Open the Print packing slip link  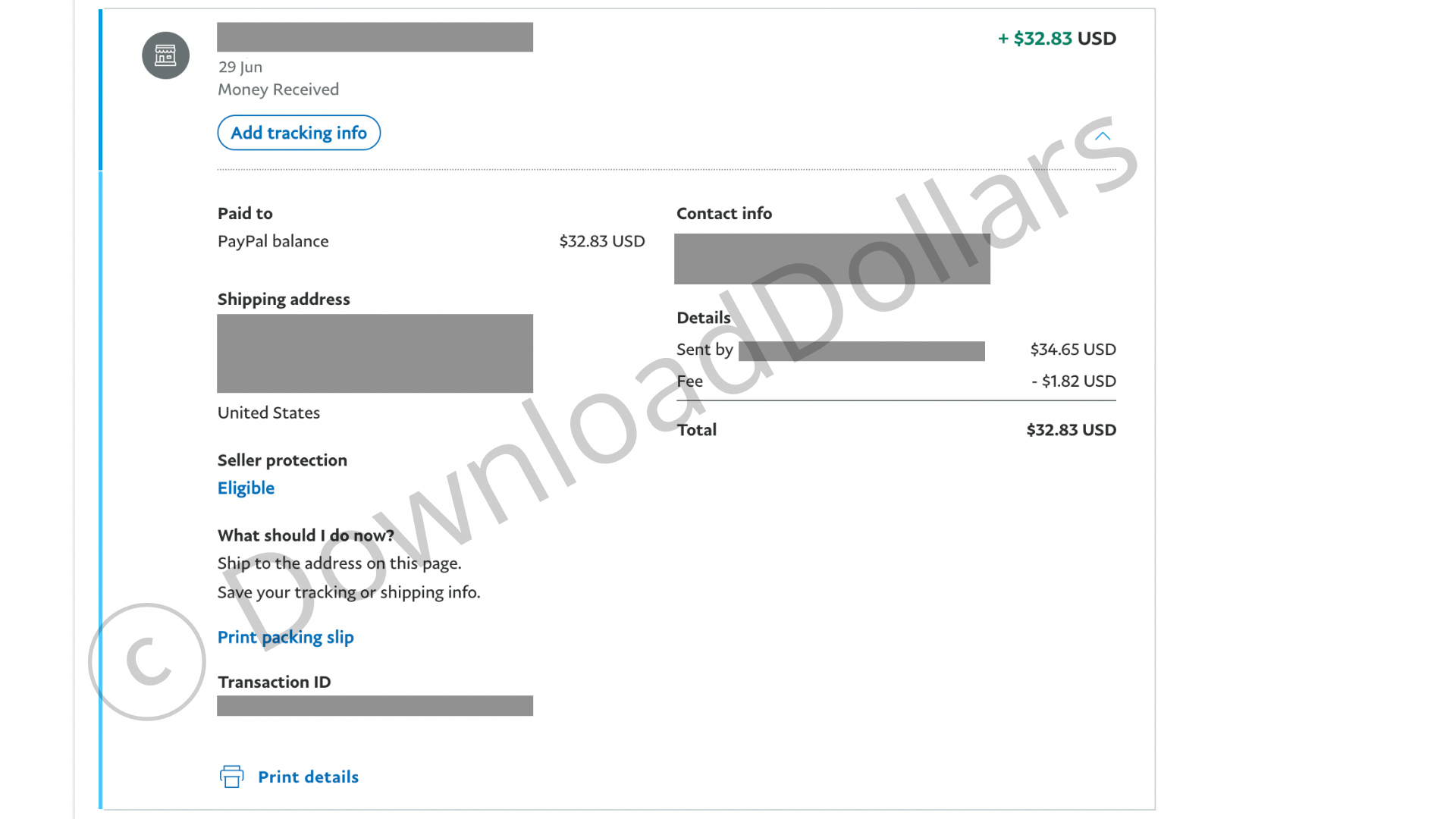coord(285,637)
